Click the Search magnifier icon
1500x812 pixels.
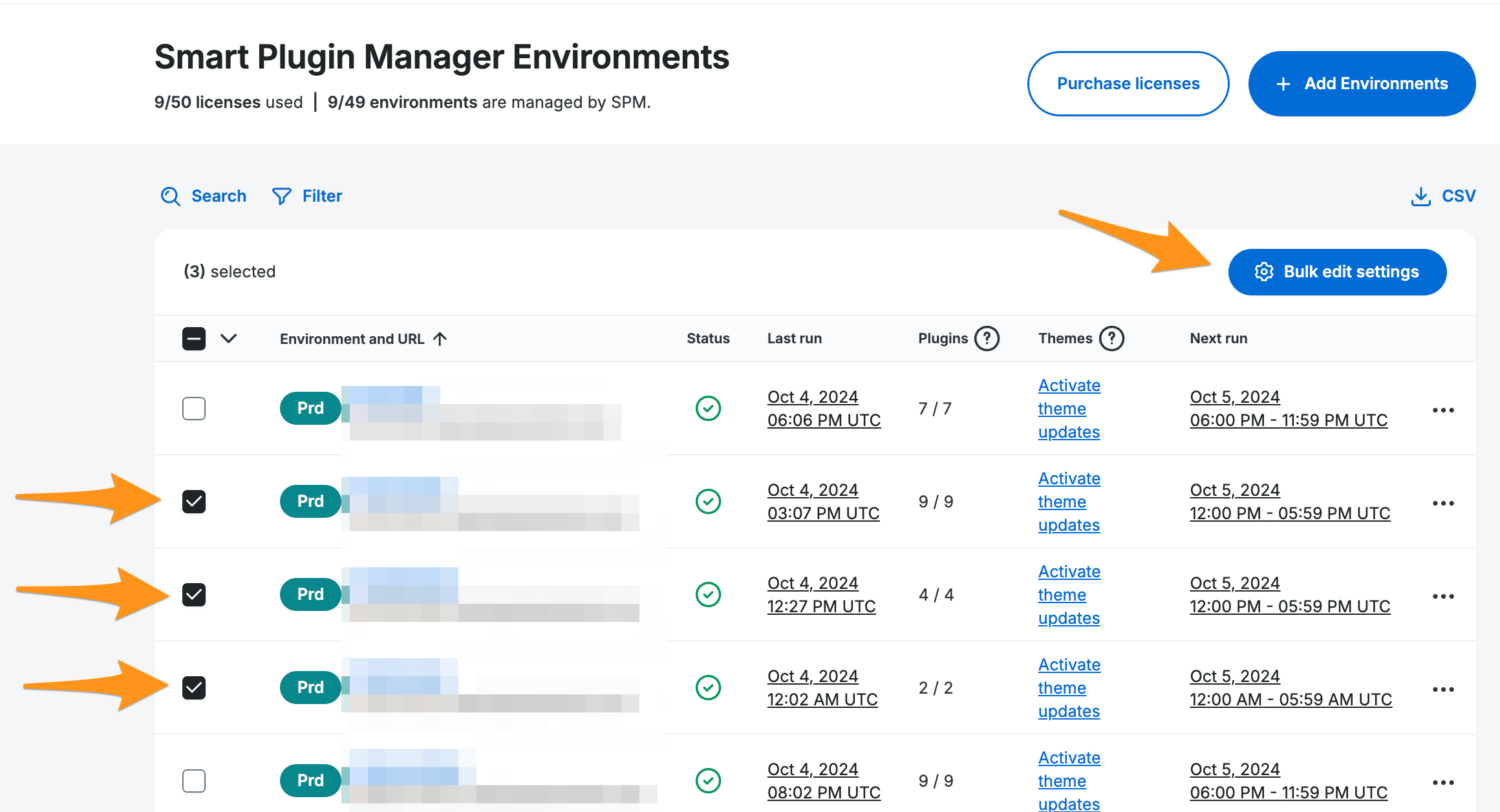point(170,196)
